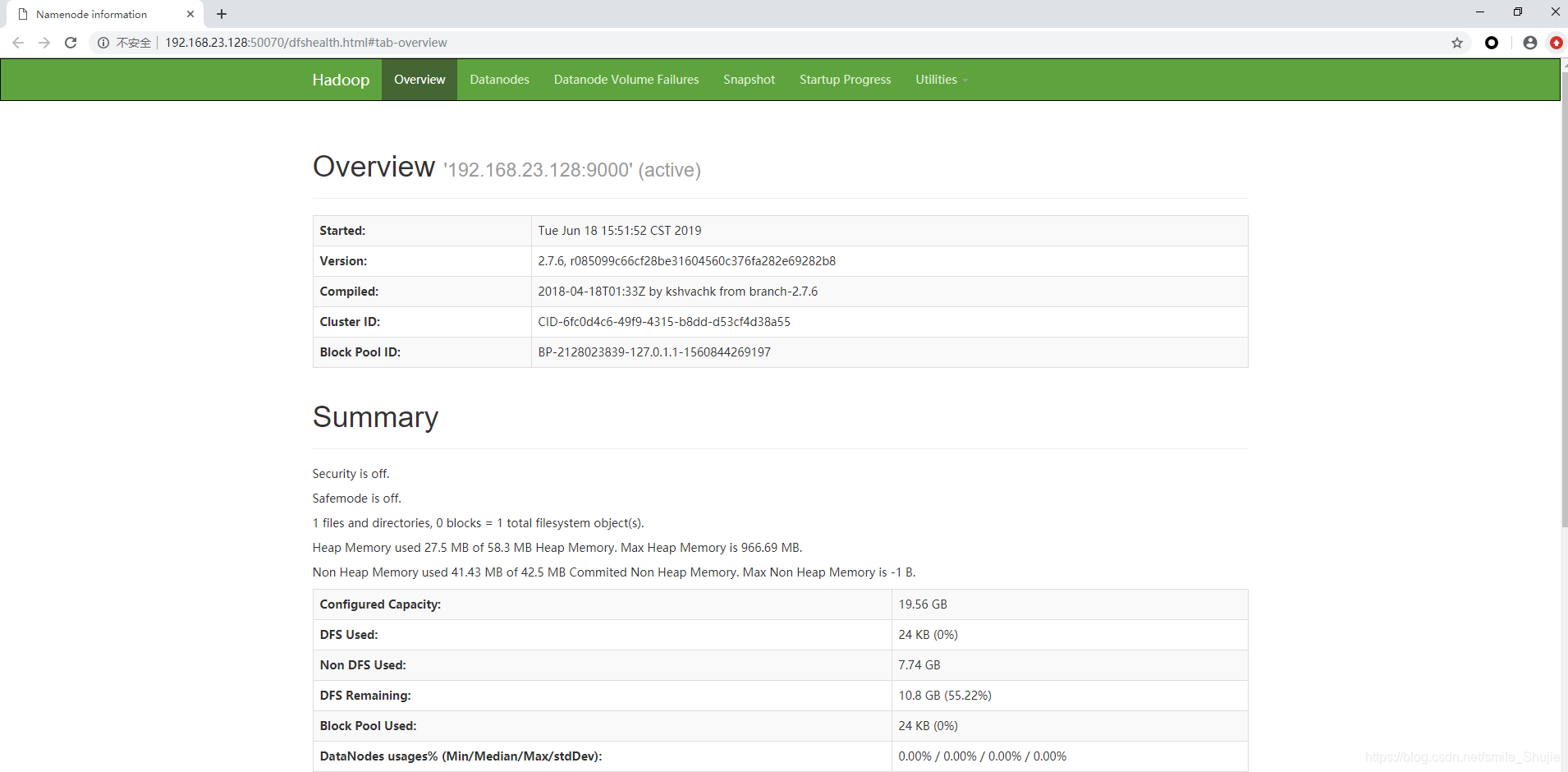Click the 'Compiled:' row label
Image resolution: width=1568 pixels, height=772 pixels.
click(349, 292)
